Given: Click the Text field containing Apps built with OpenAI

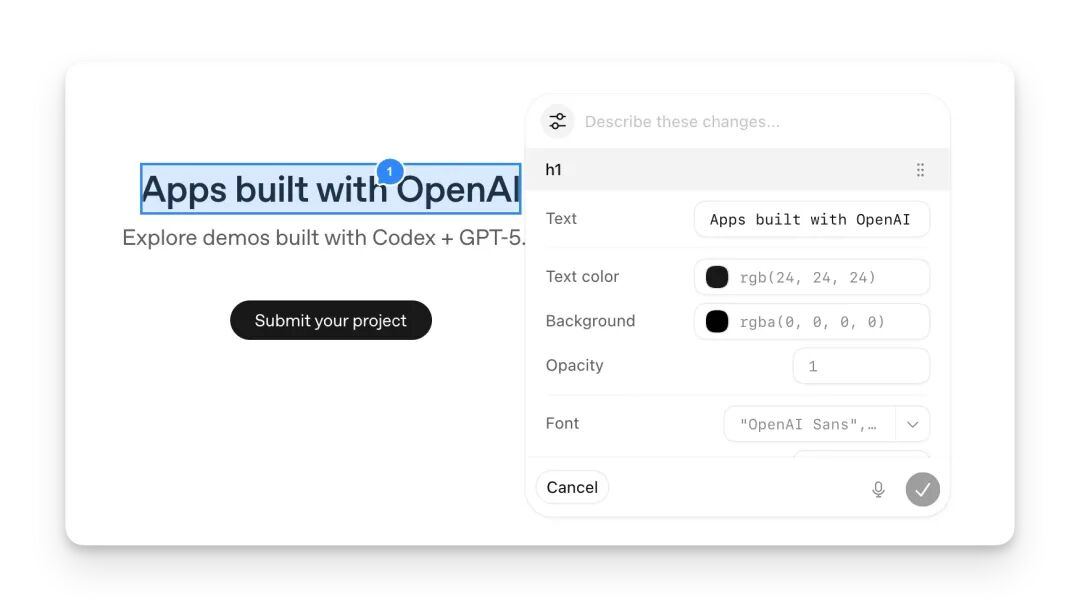Looking at the screenshot, I should pyautogui.click(x=811, y=219).
